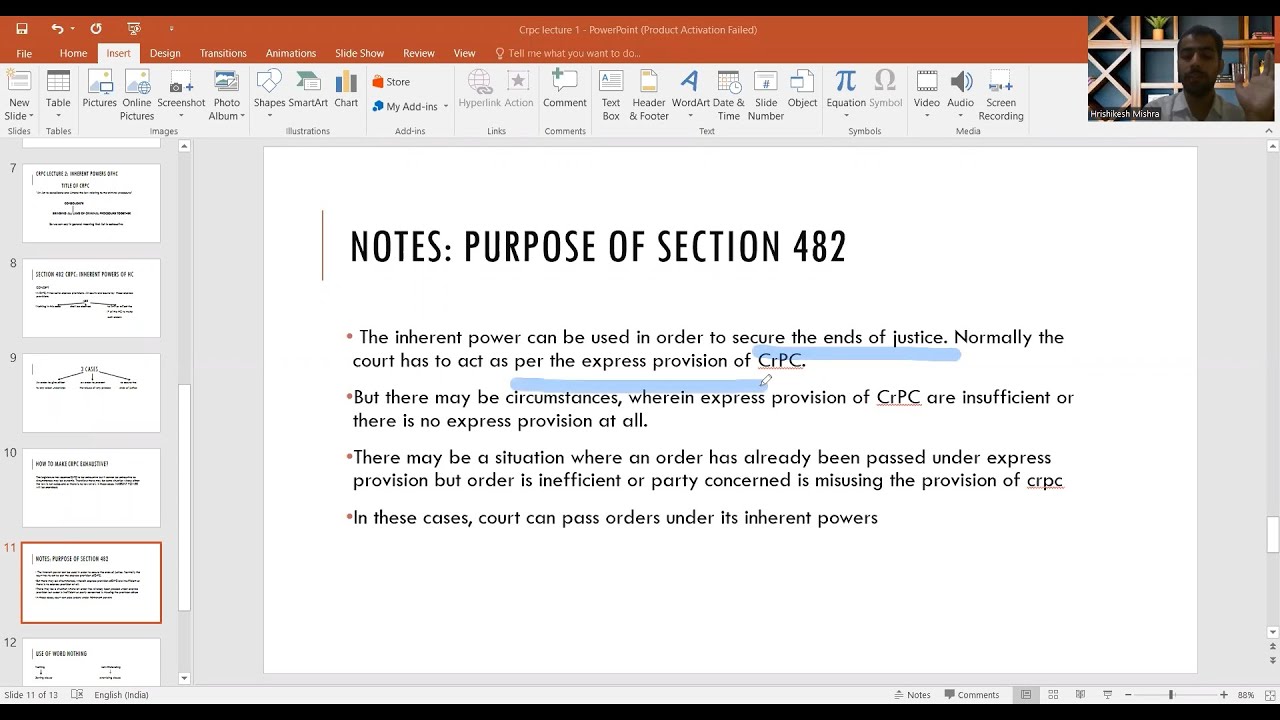Open the Shapes gallery

pos(269,95)
